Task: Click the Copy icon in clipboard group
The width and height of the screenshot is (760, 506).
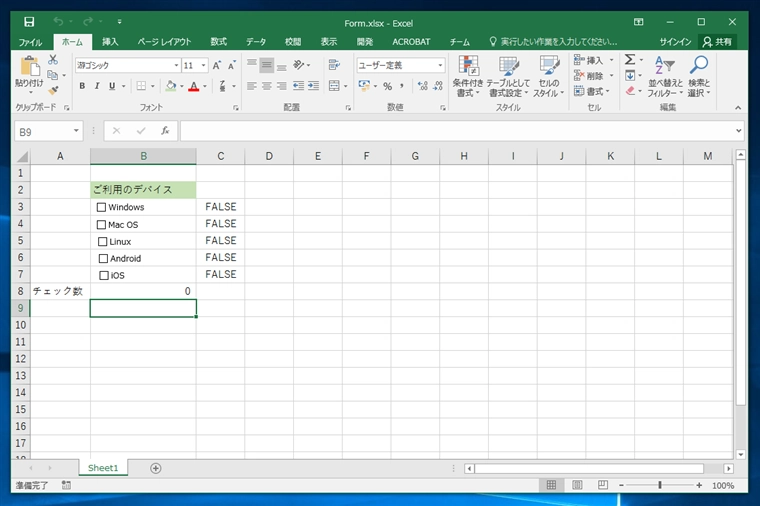Action: (x=53, y=75)
